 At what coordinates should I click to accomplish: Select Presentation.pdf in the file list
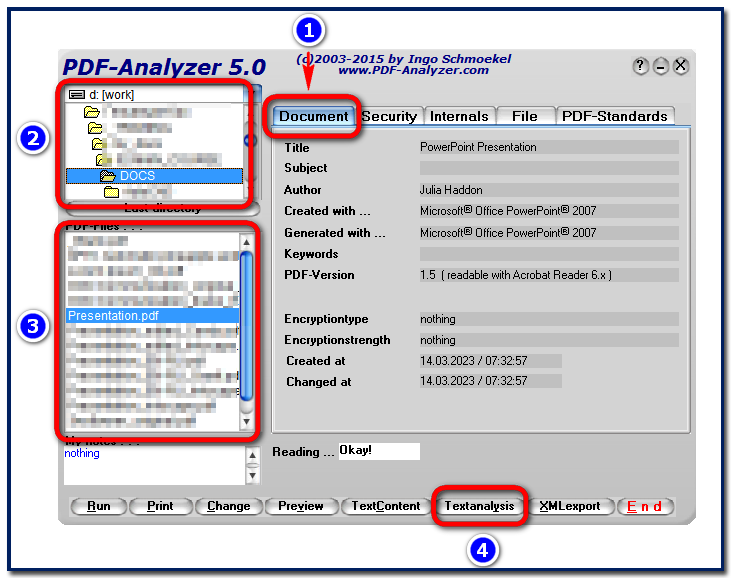[113, 315]
